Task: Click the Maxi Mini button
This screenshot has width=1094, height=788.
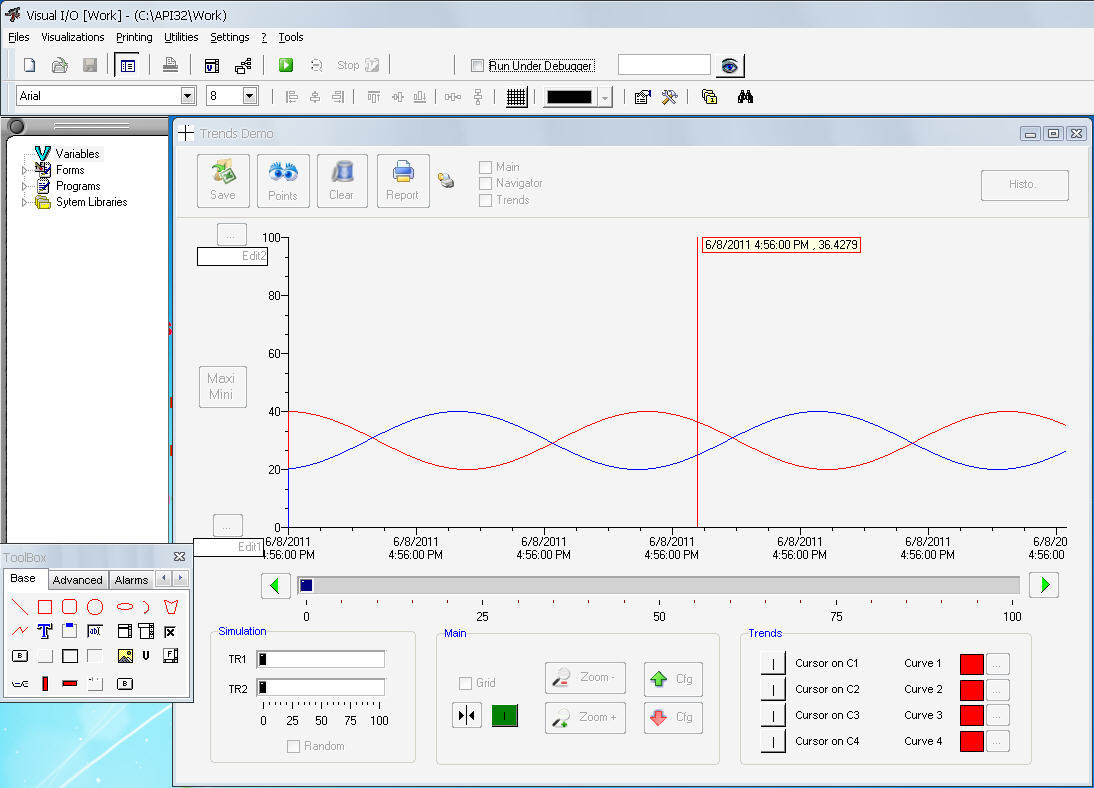Action: point(223,387)
